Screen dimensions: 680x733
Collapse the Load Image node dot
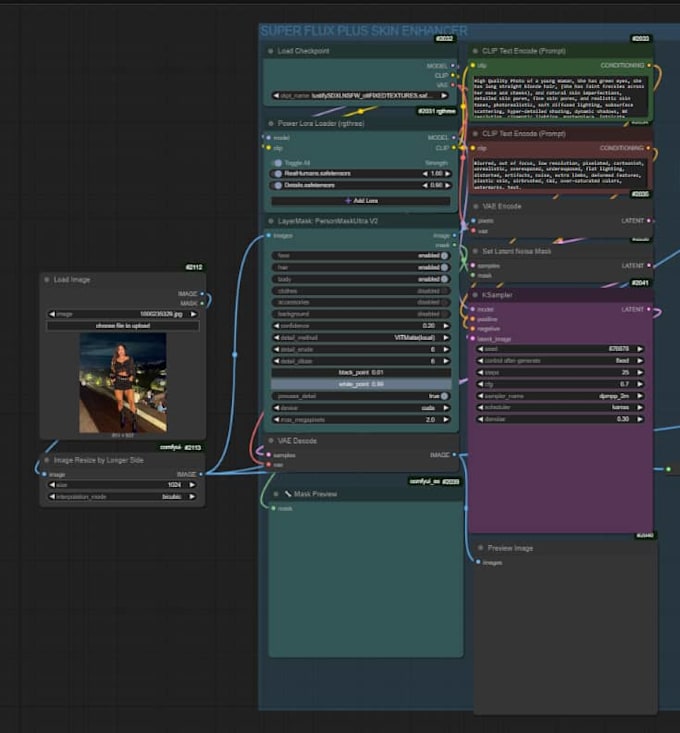pyautogui.click(x=47, y=280)
